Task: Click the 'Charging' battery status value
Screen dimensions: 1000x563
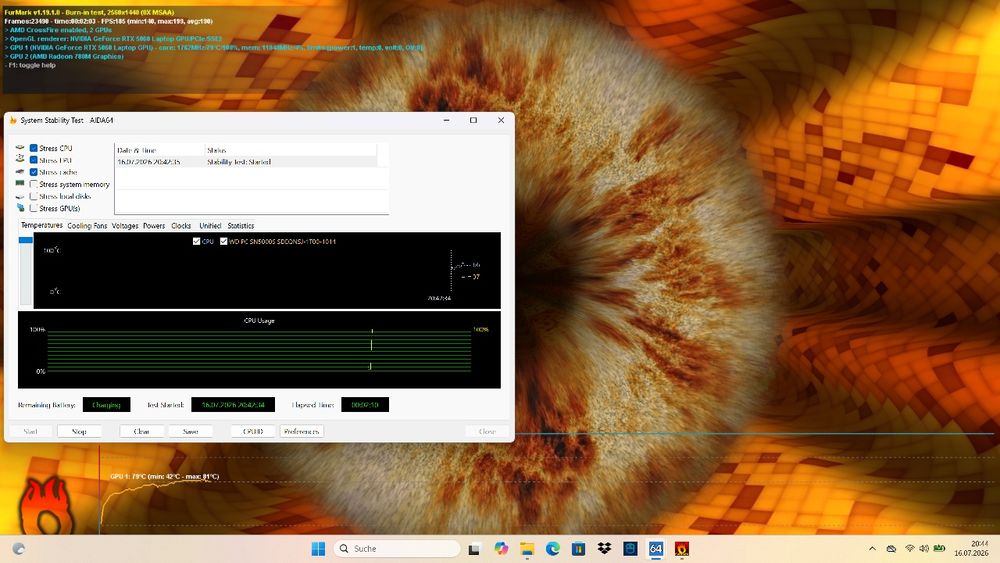Action: pos(107,405)
